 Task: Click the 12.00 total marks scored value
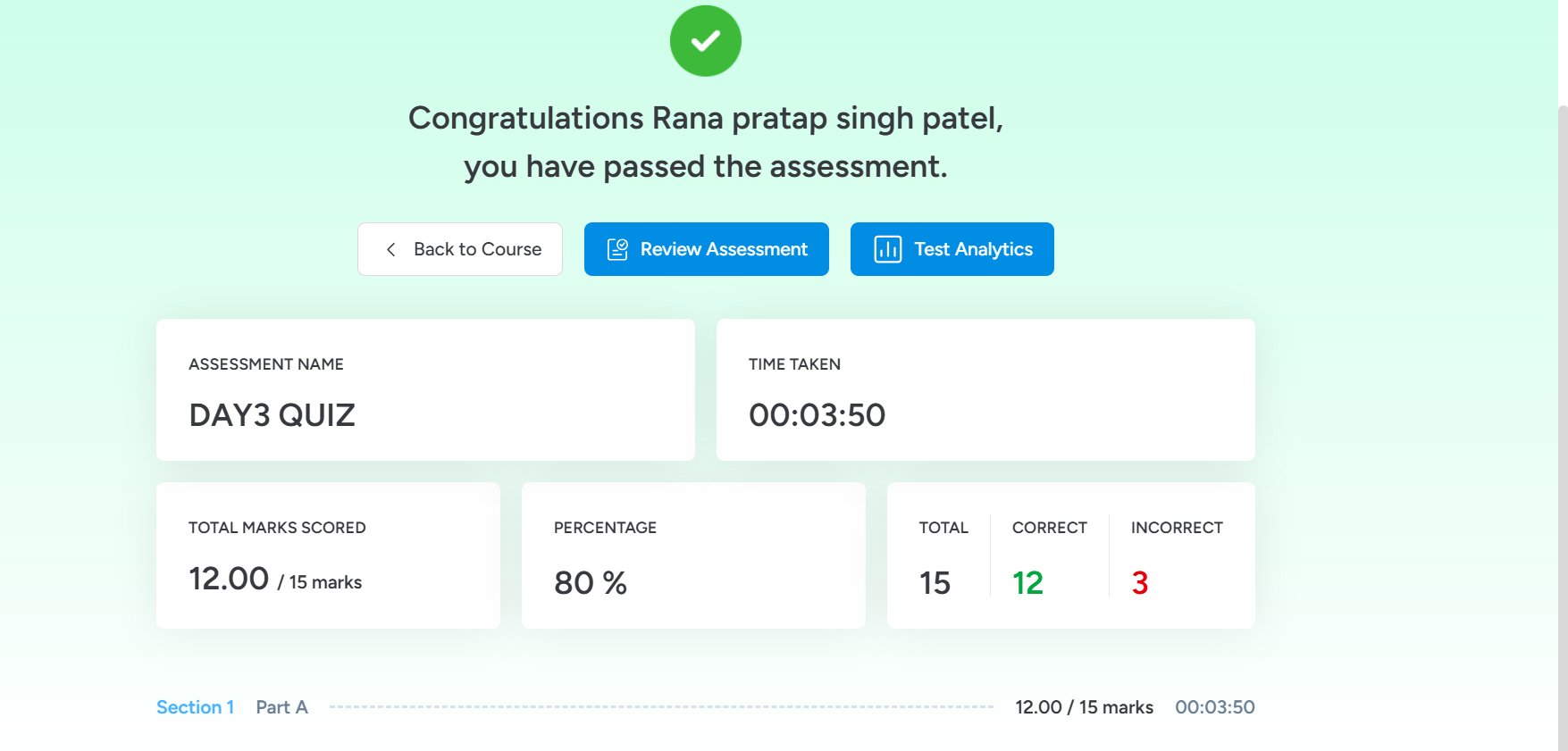229,579
